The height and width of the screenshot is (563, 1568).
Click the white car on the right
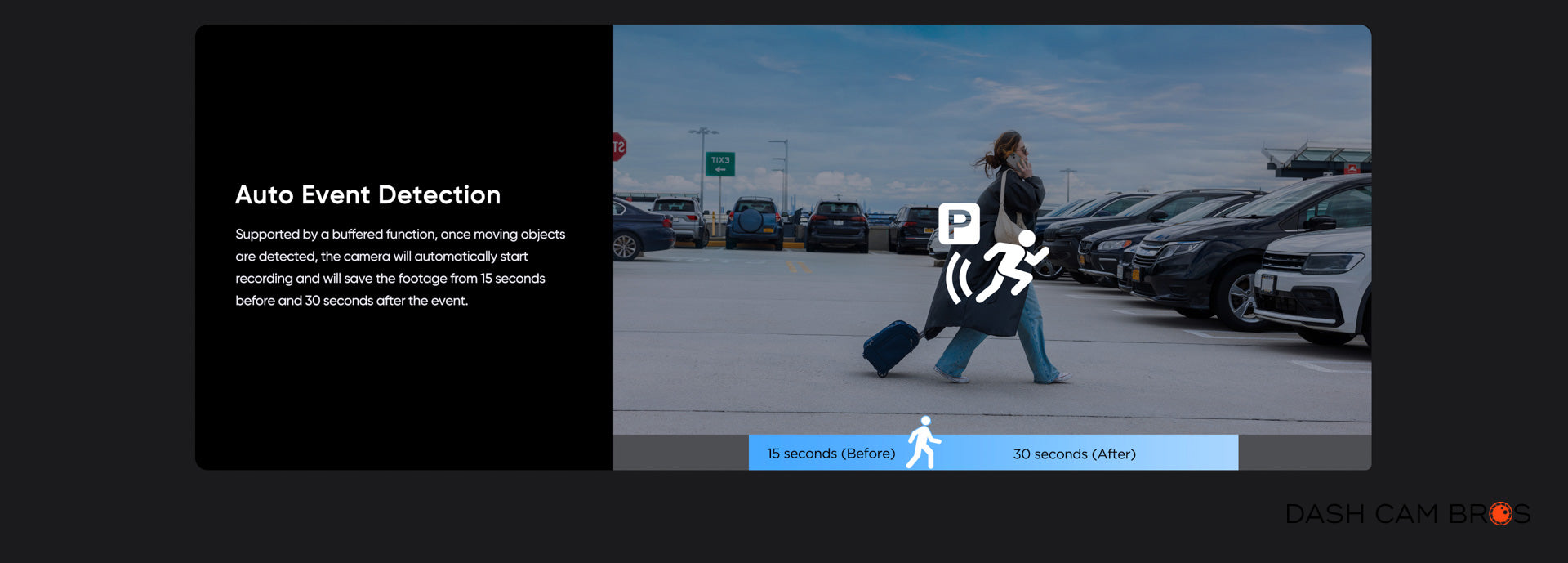(x=1315, y=282)
